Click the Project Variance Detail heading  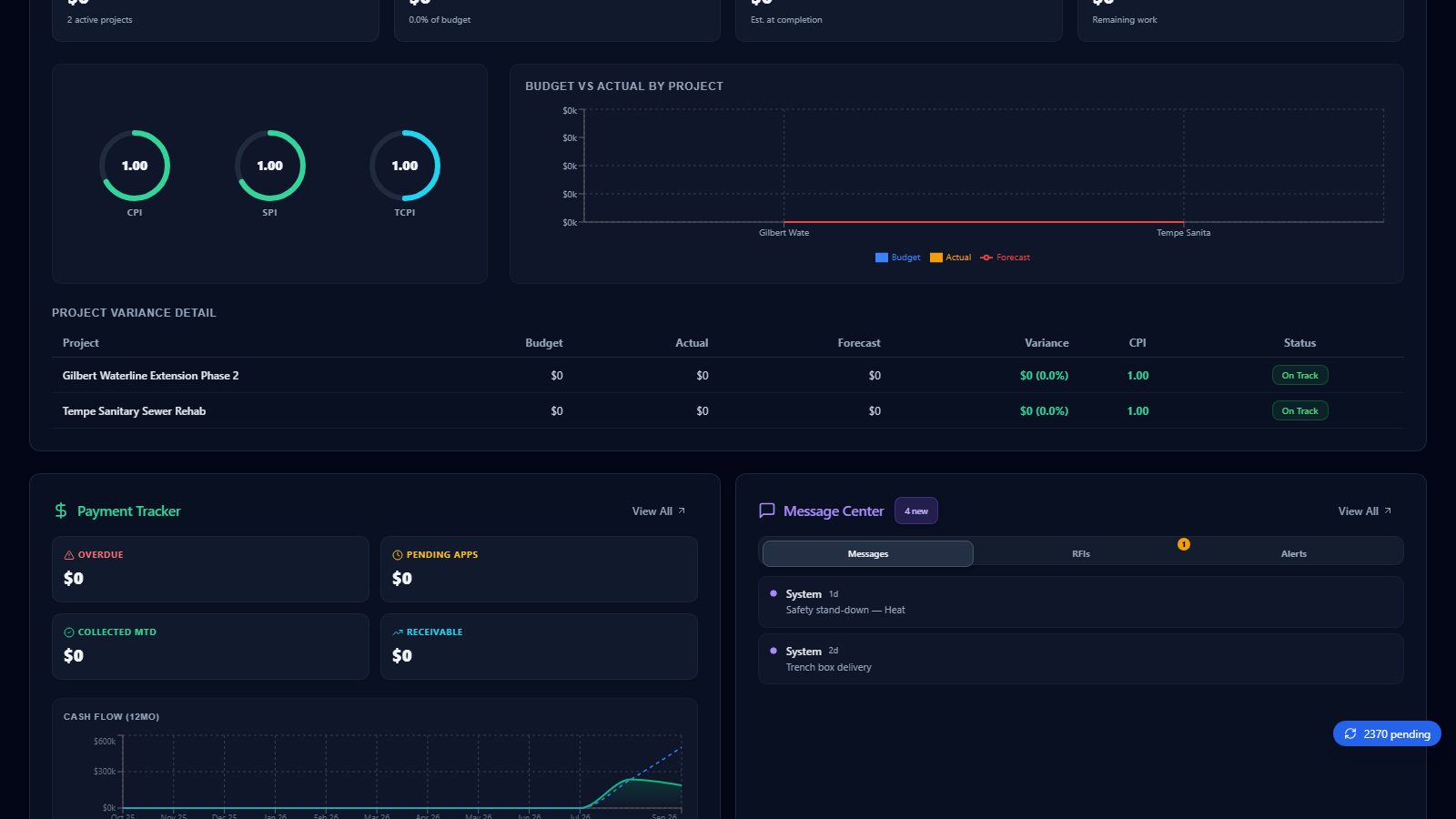(x=134, y=312)
